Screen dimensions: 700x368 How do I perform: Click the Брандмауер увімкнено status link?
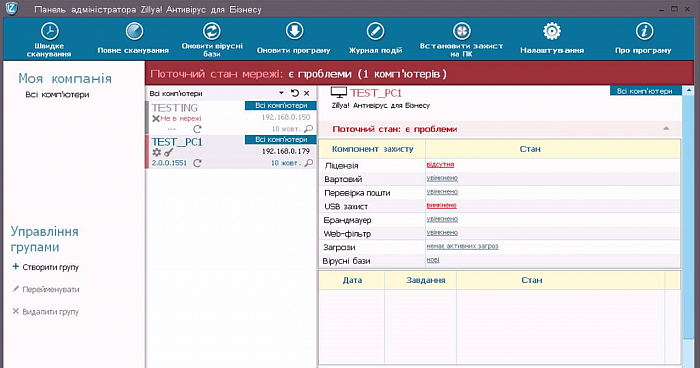tap(442, 219)
